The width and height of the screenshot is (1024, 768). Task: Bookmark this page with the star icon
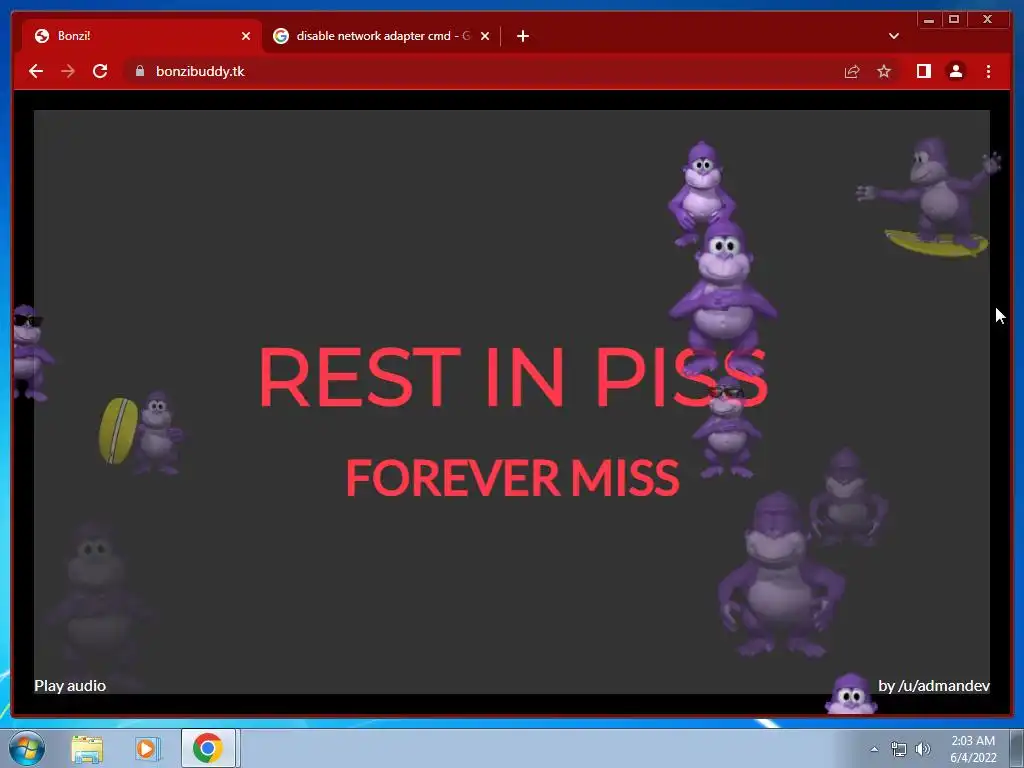884,71
